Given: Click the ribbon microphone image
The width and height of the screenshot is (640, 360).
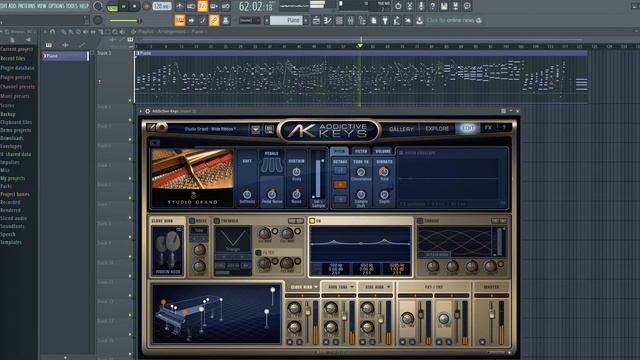Looking at the screenshot, I should pyautogui.click(x=168, y=251).
